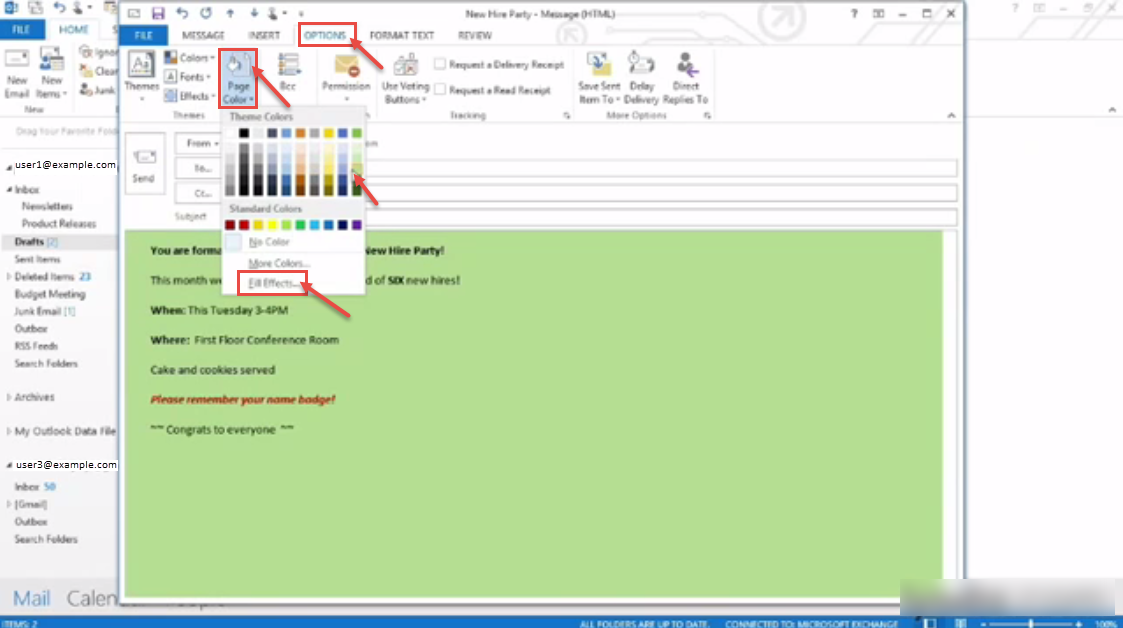Switch to the Insert ribbon tab
Viewport: 1123px width, 628px height.
[264, 35]
